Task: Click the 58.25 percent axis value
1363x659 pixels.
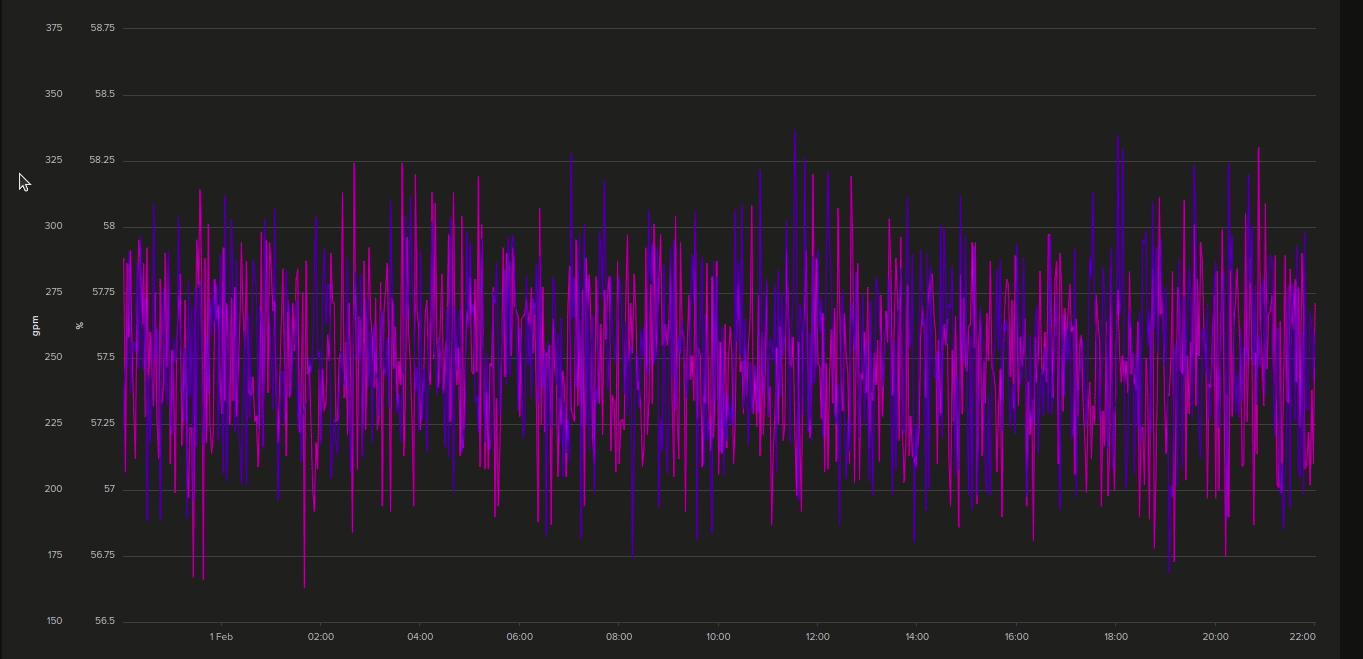Action: [x=102, y=160]
